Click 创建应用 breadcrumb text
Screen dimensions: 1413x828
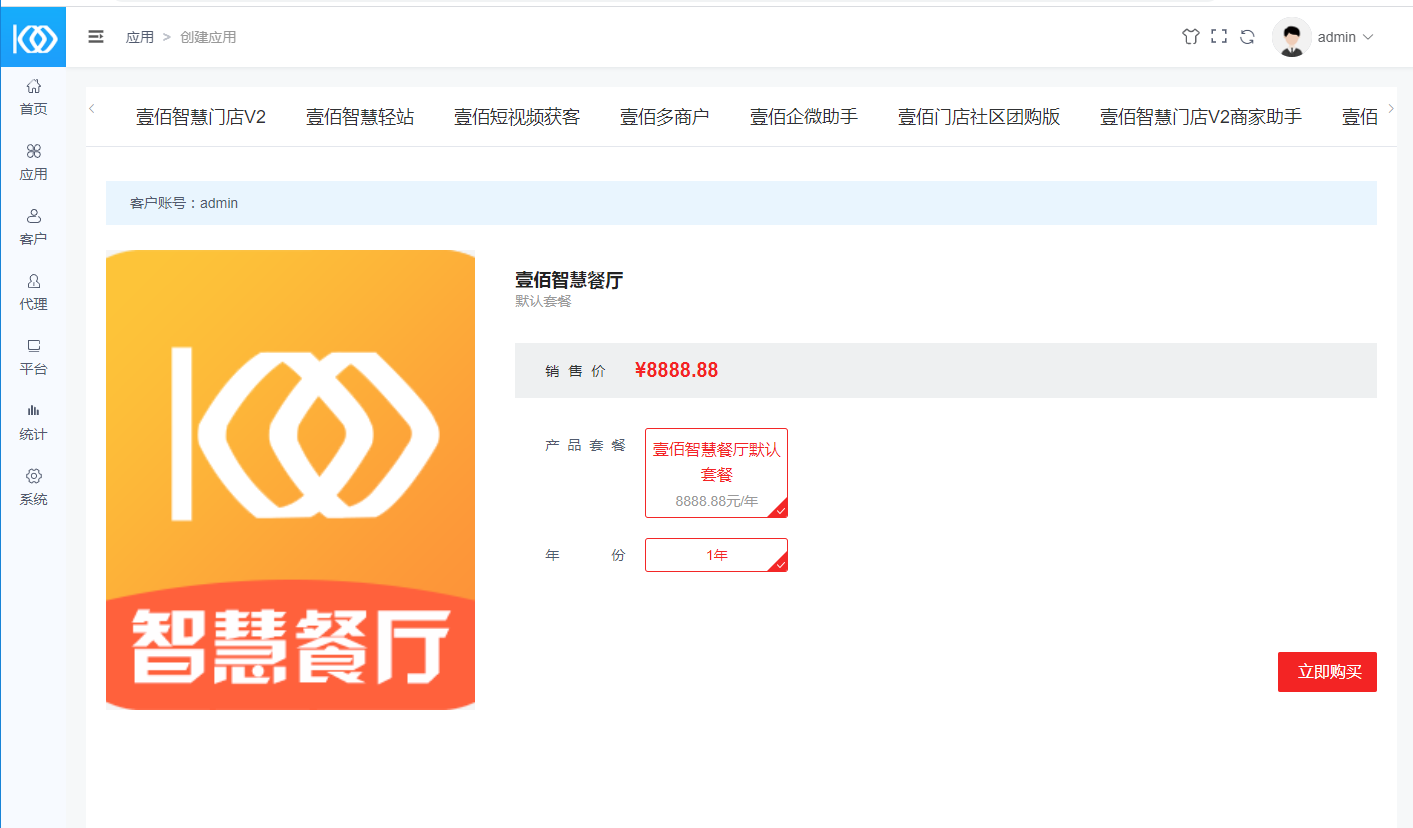[208, 37]
